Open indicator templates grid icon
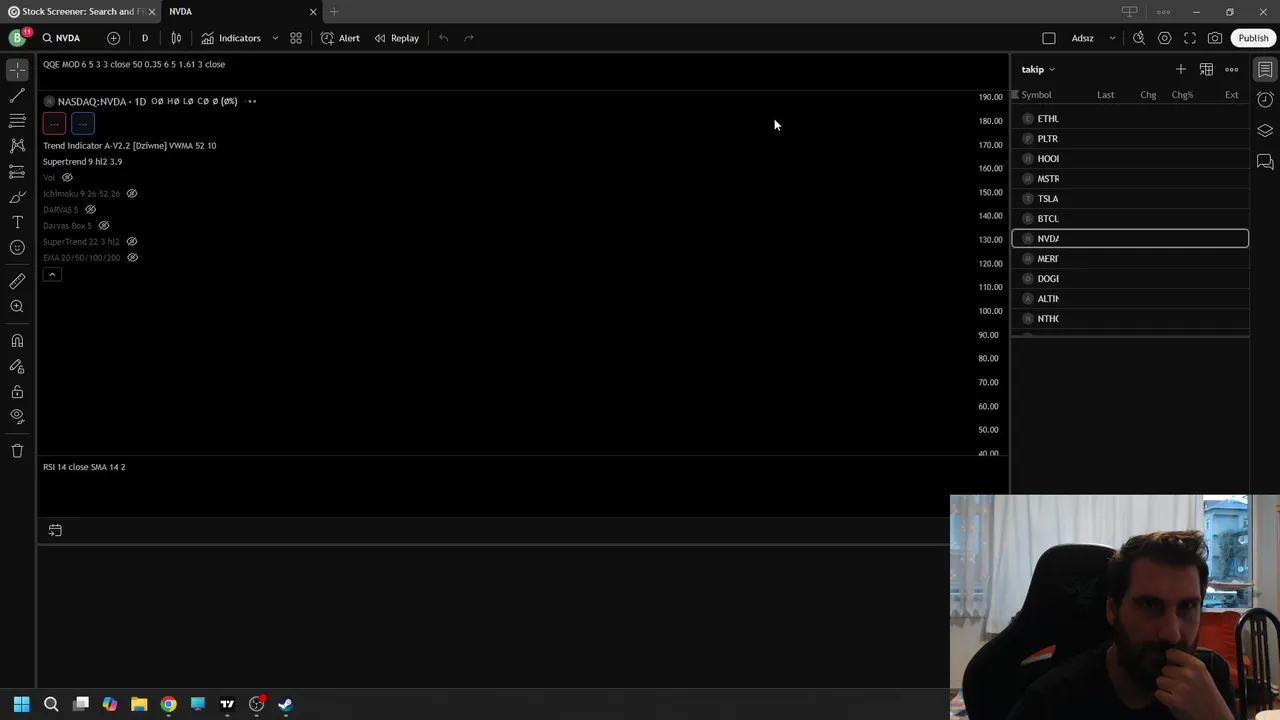 click(x=296, y=38)
